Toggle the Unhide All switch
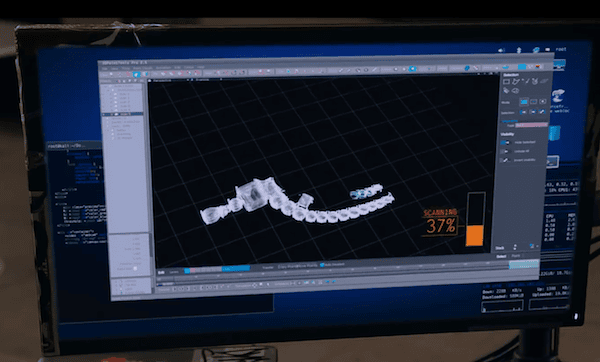 coord(505,151)
